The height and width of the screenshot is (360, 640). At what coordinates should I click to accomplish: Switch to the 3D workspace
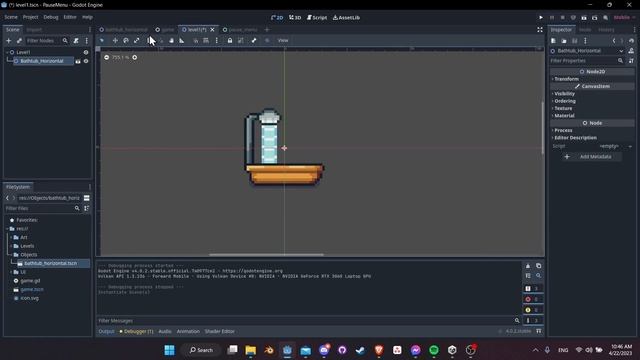[295, 18]
